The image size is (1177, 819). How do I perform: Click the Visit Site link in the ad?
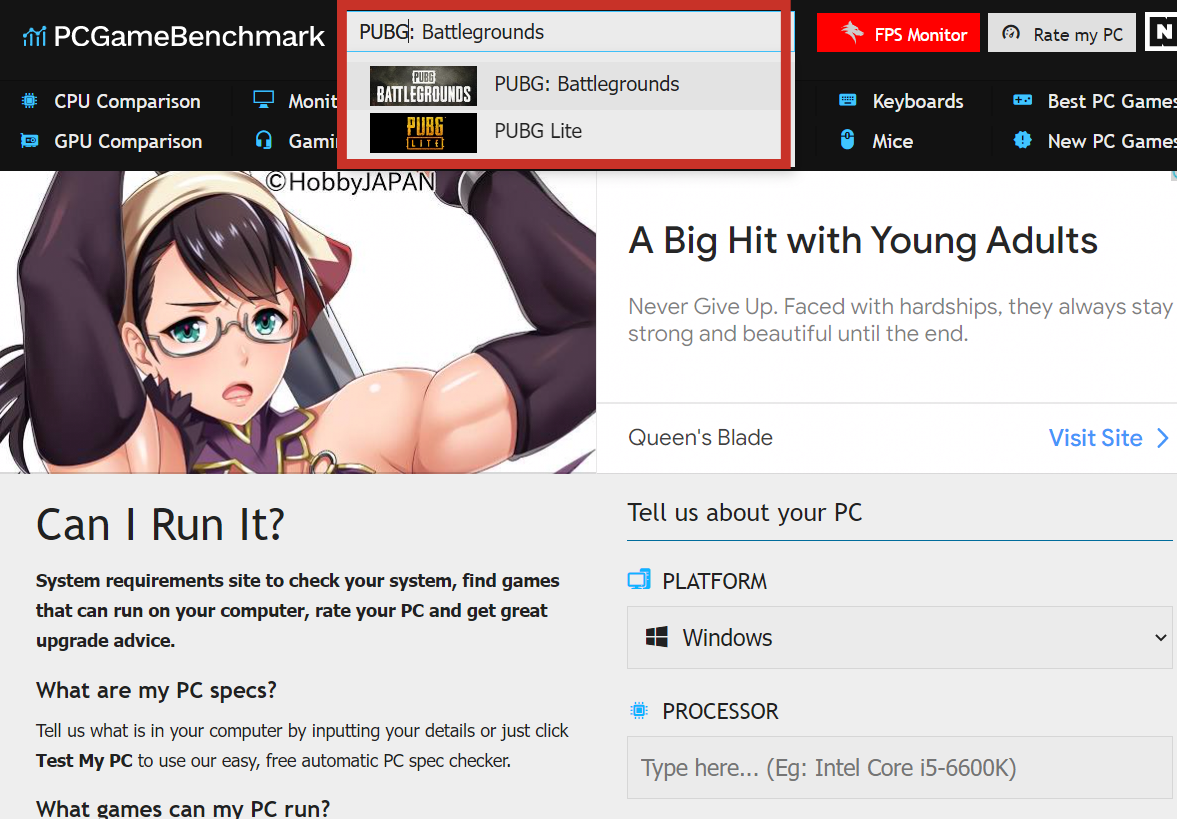click(x=1095, y=438)
